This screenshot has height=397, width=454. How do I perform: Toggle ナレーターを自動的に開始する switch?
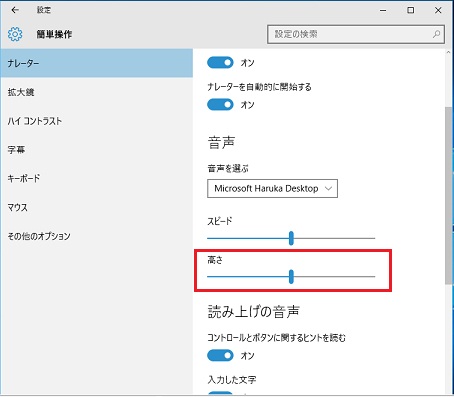coord(220,105)
